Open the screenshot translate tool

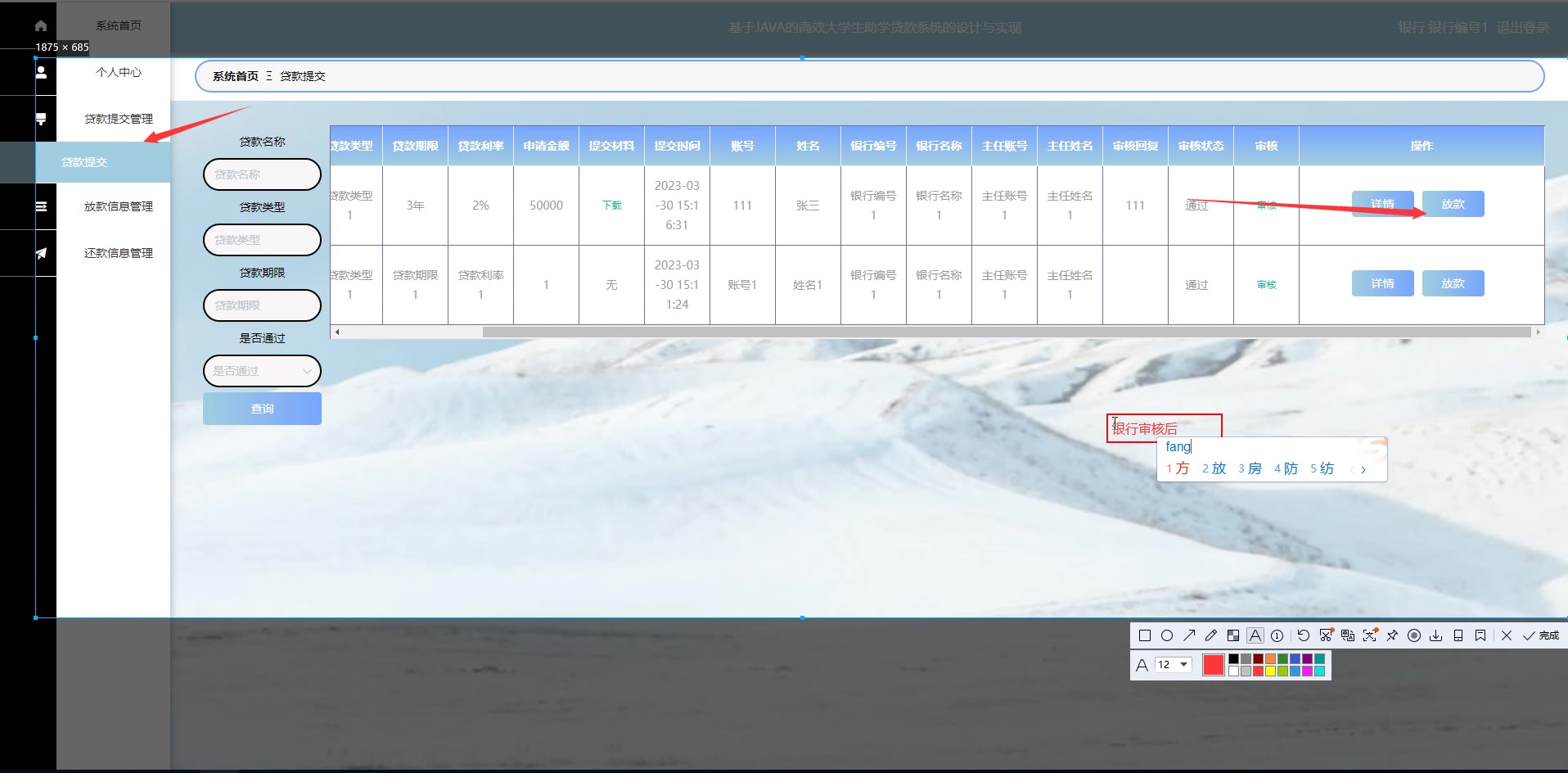[x=1348, y=635]
